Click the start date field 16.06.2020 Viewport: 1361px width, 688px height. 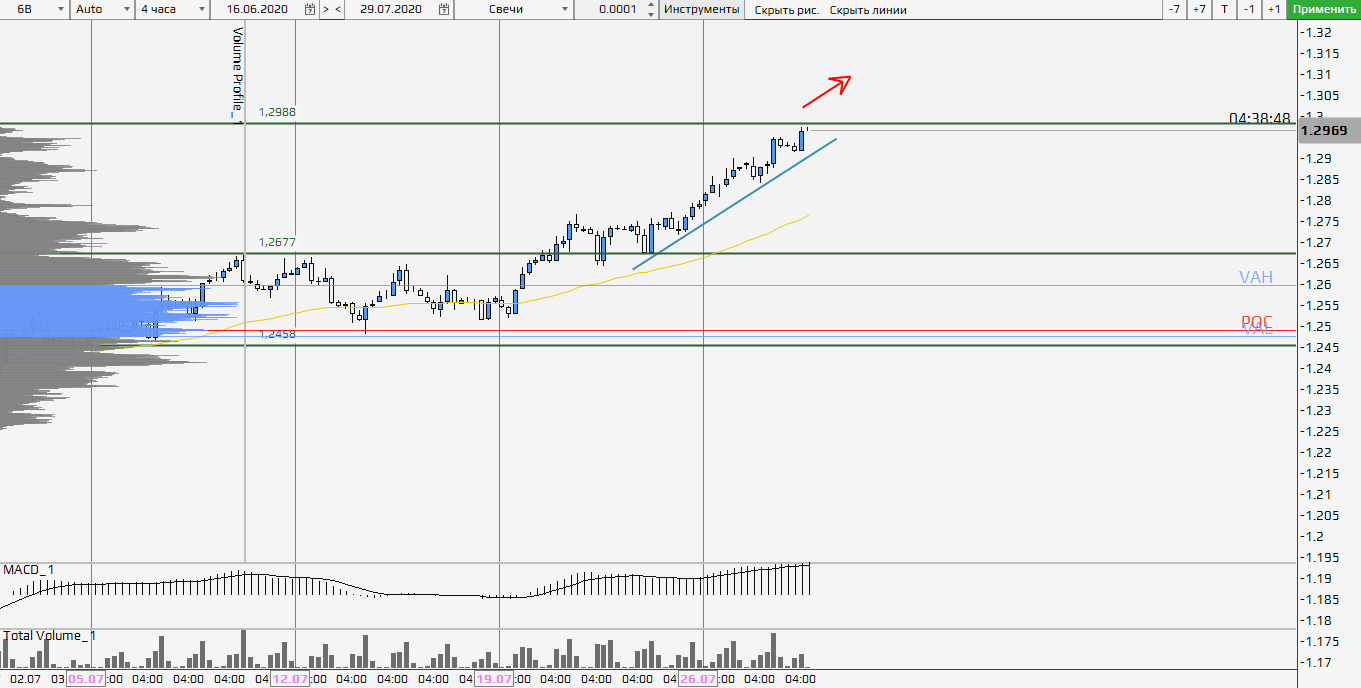(259, 9)
